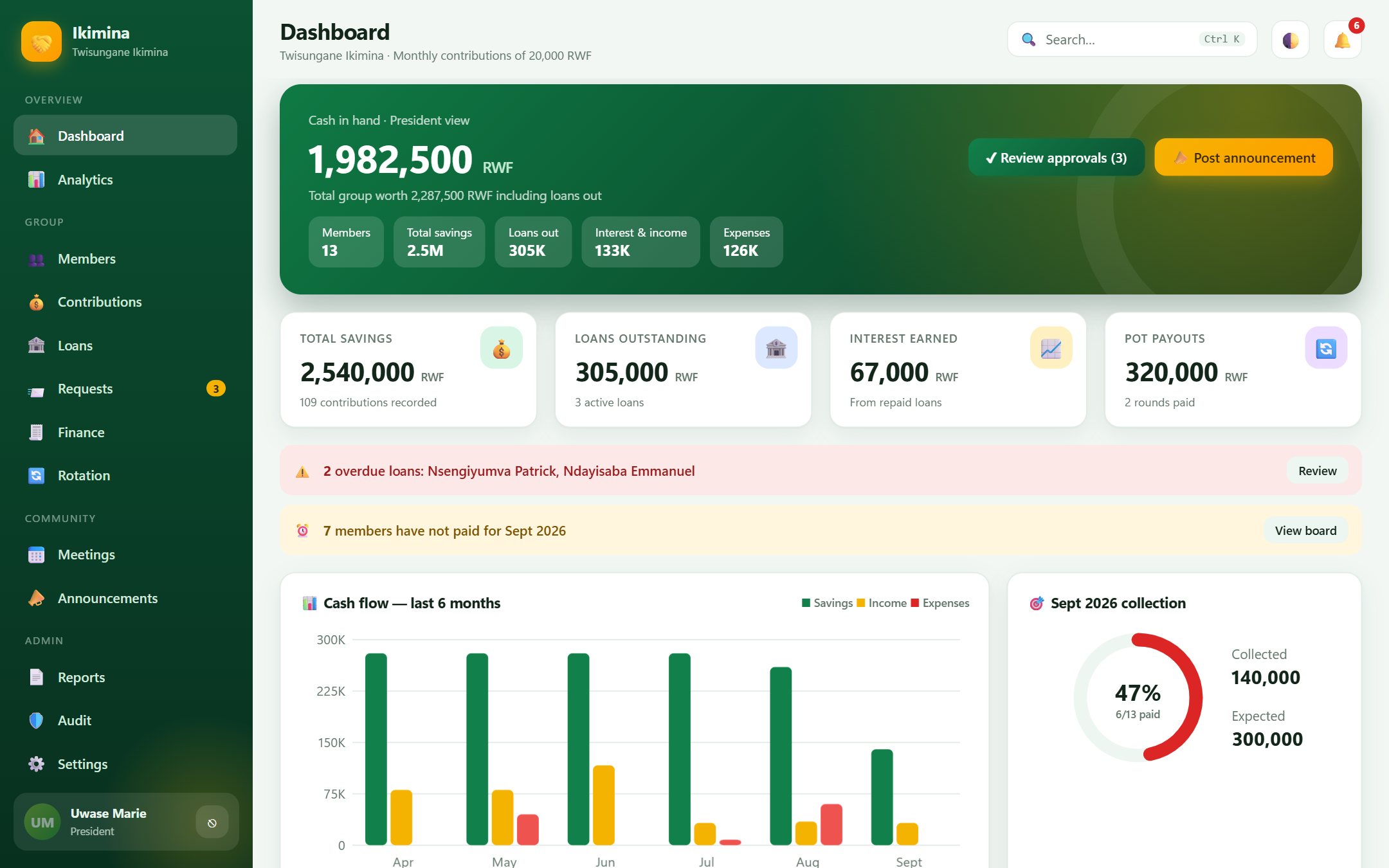Open the Loans section
This screenshot has height=868, width=1389.
pos(125,345)
